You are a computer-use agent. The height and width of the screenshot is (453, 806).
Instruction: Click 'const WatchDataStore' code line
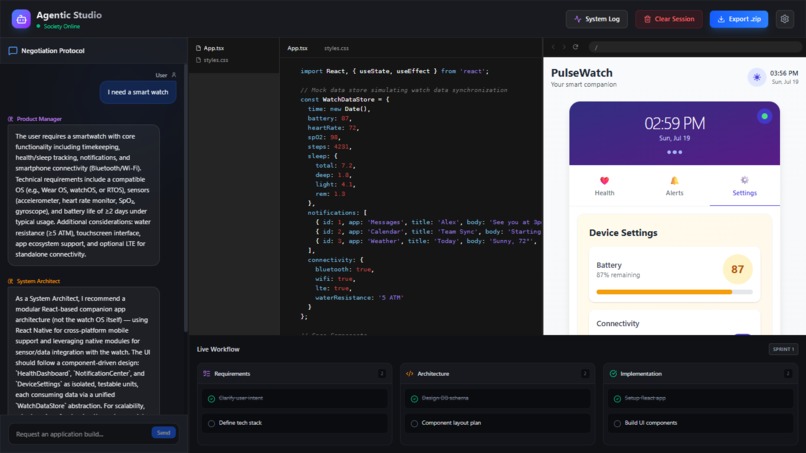pyautogui.click(x=344, y=99)
